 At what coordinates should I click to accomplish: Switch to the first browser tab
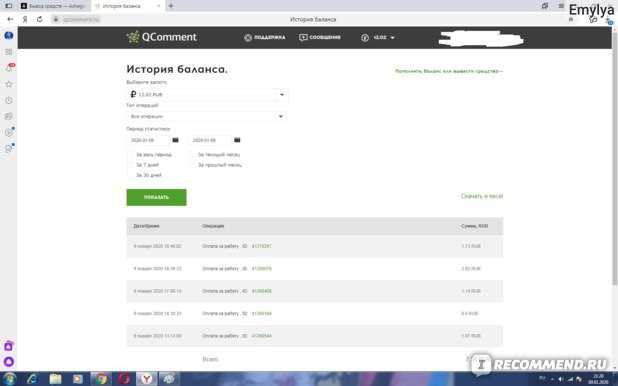54,6
